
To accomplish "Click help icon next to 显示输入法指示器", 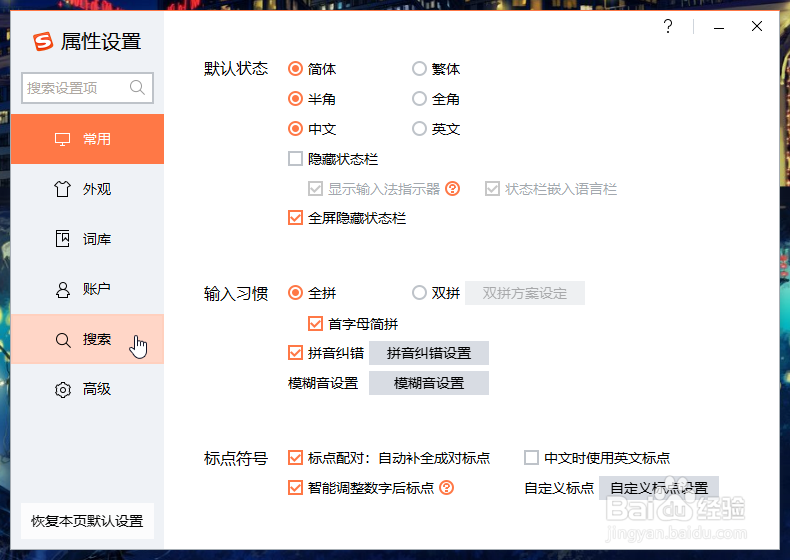I will coord(452,189).
